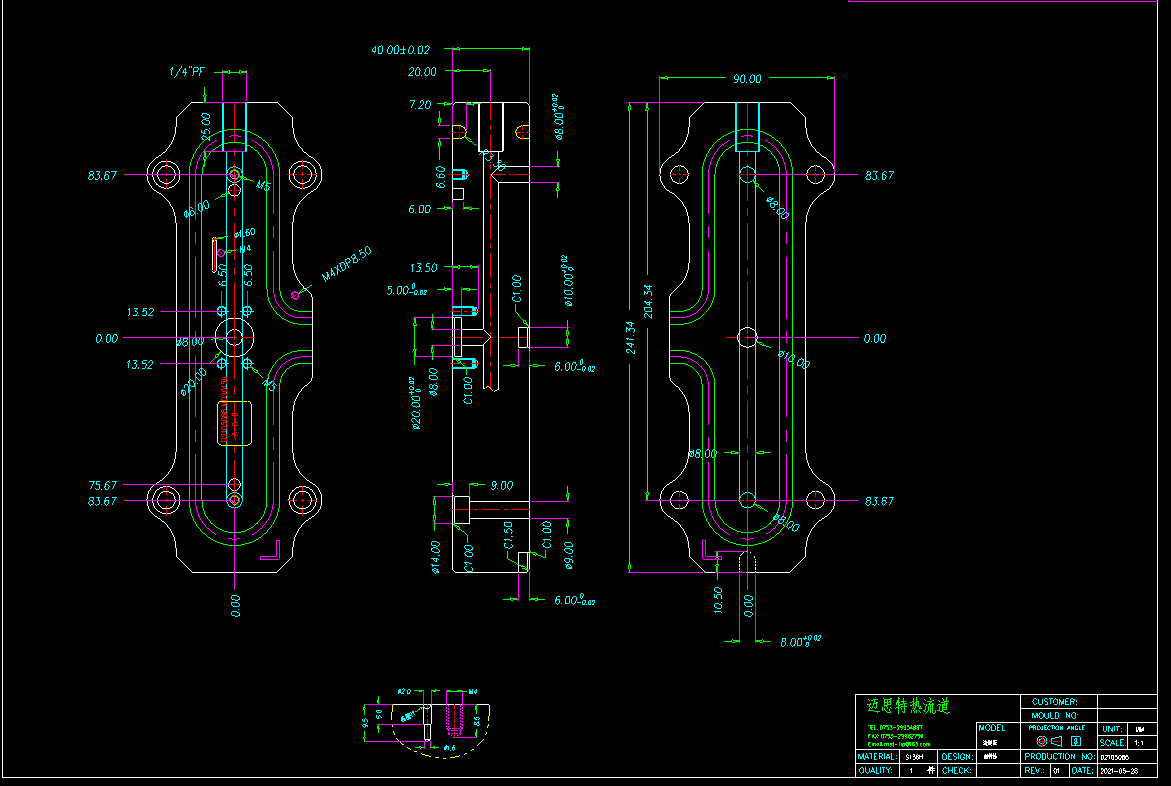Click the M4 threaded hole in detail view
The image size is (1171, 786).
tap(456, 718)
